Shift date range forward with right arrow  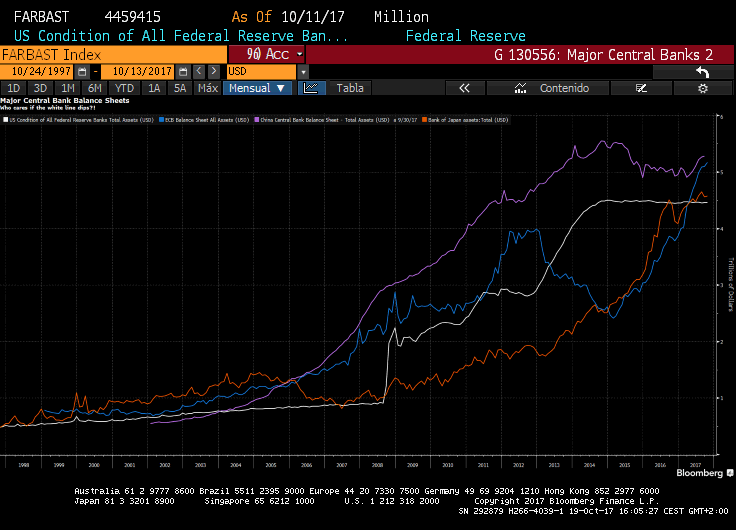tap(214, 71)
